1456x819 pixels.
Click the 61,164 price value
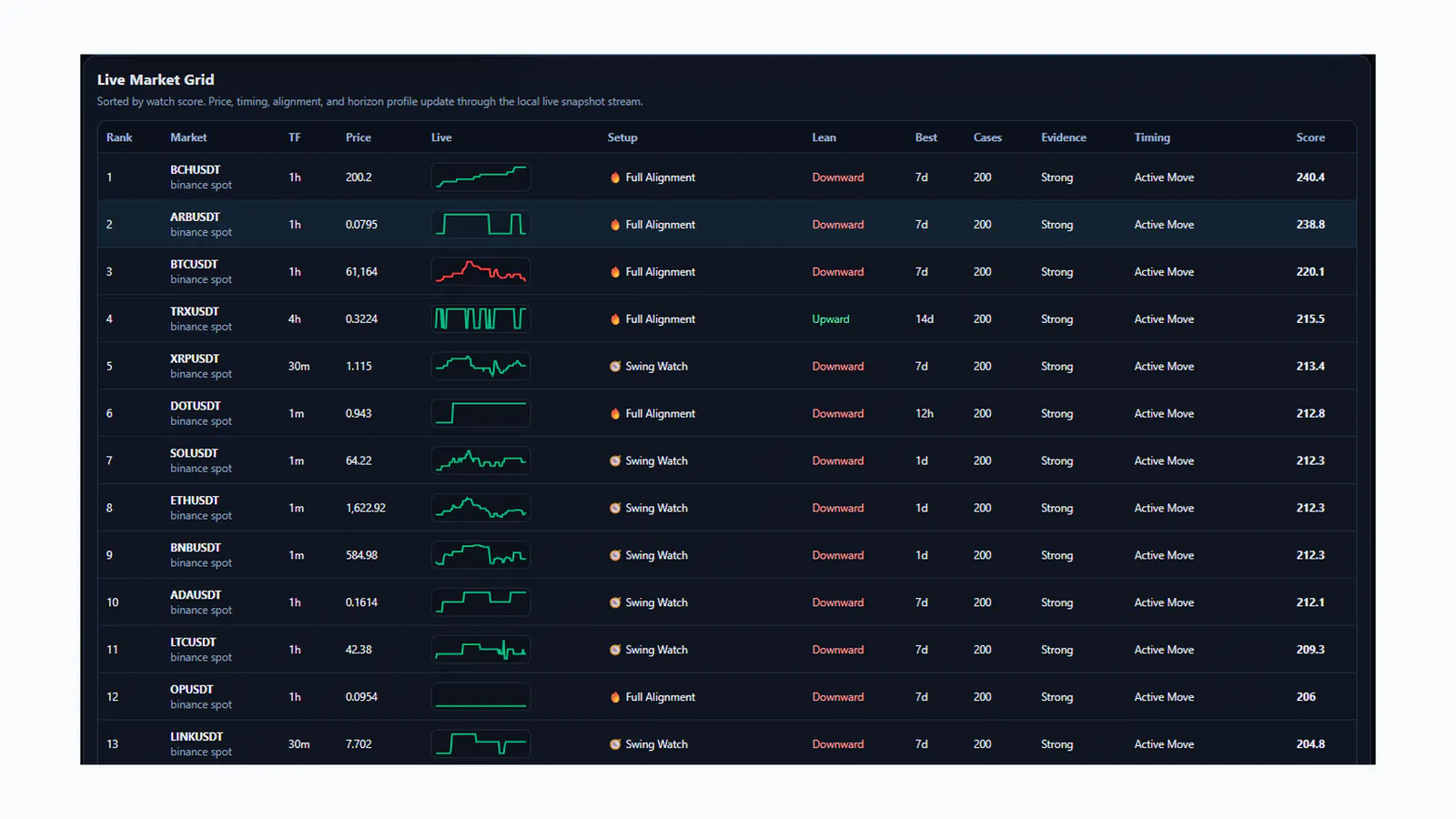point(361,272)
